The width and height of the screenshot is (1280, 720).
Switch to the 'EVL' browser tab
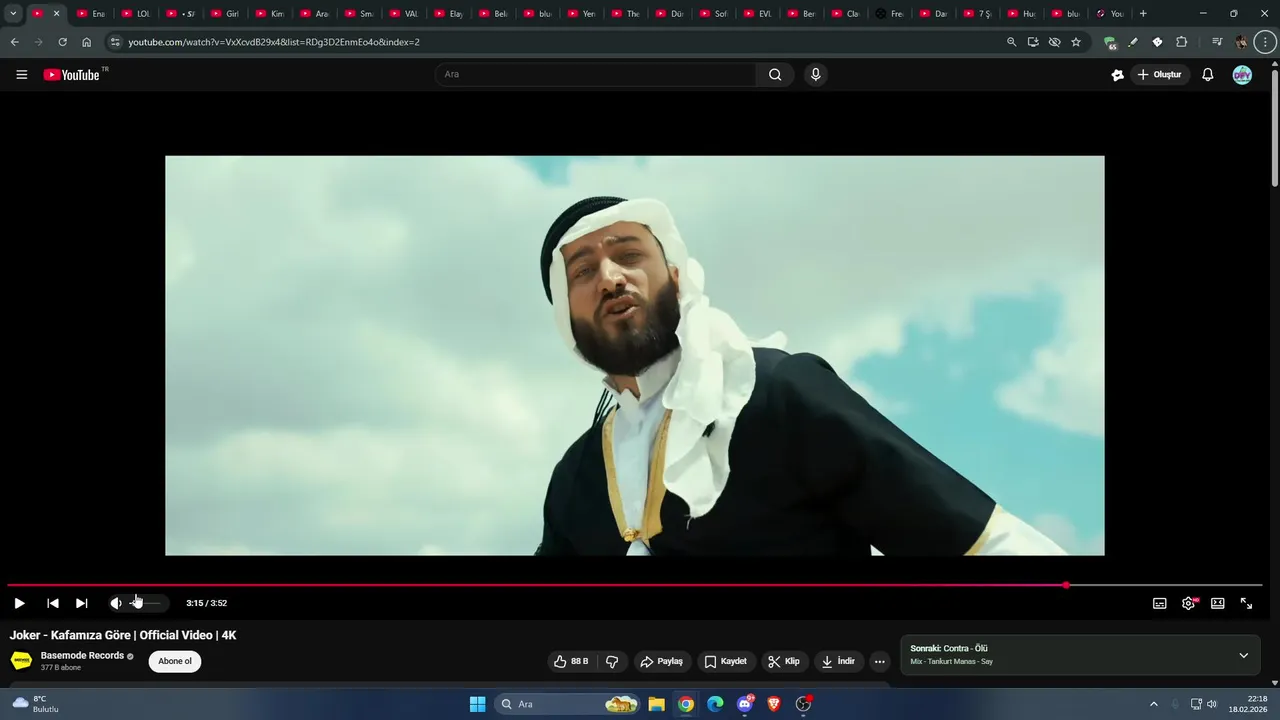click(x=758, y=14)
